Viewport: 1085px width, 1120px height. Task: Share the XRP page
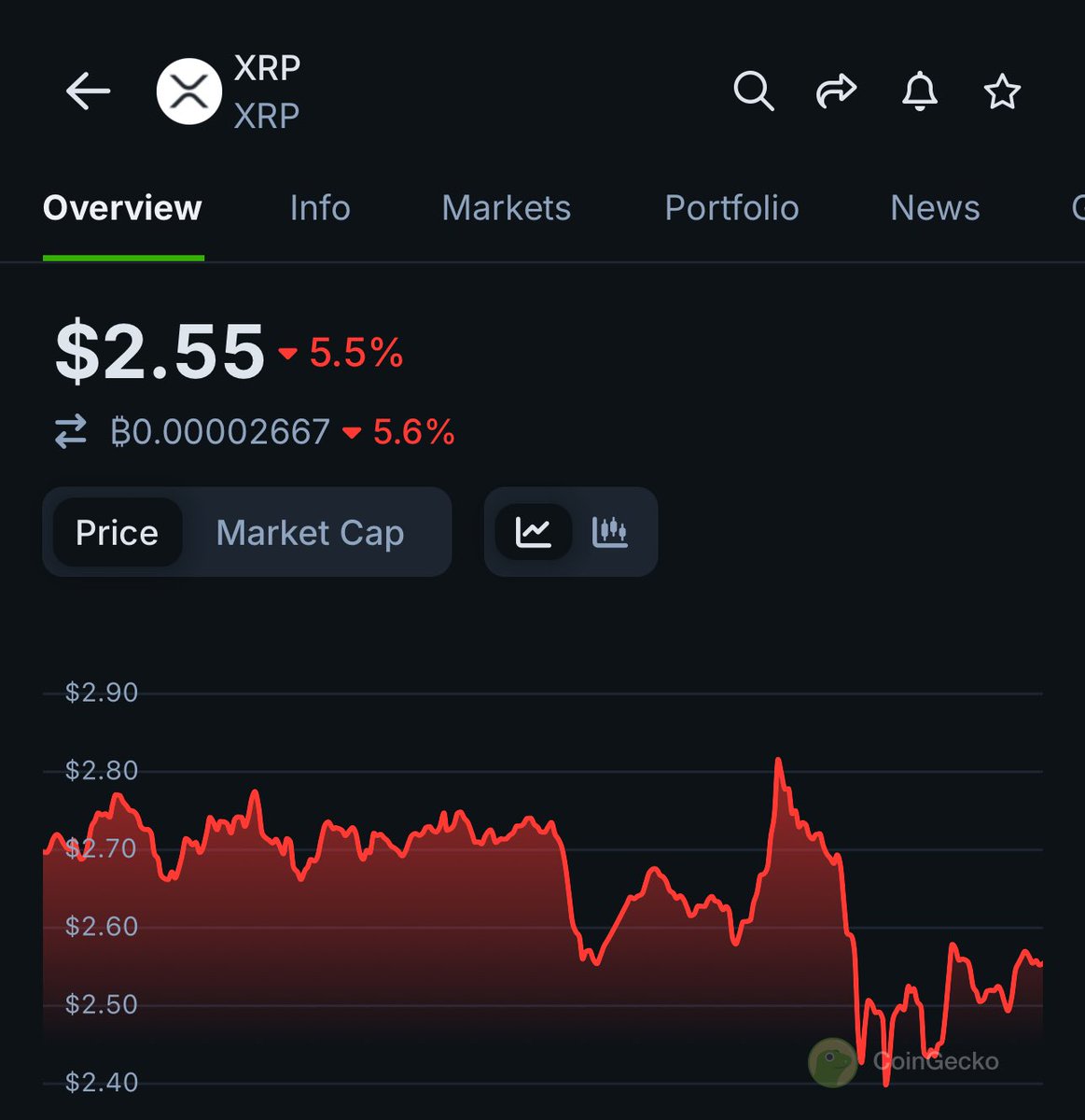coord(836,91)
